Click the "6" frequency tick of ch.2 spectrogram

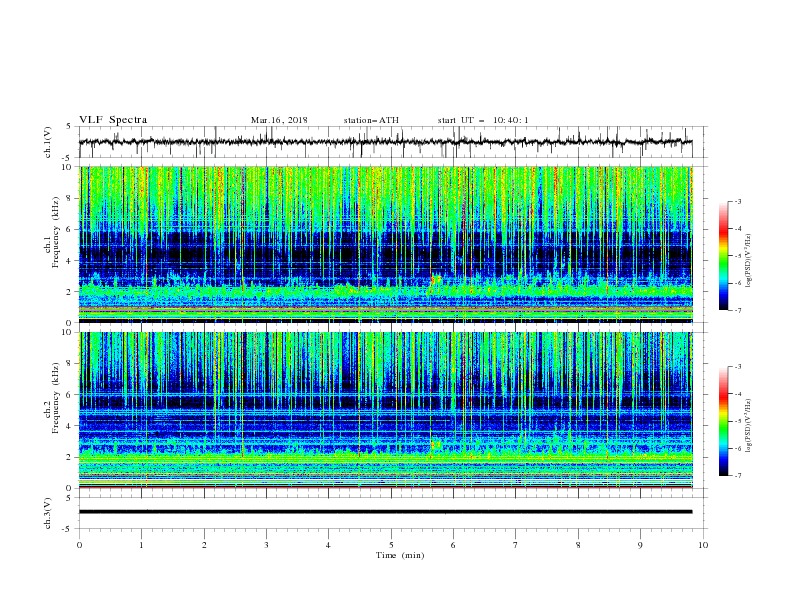[x=70, y=394]
